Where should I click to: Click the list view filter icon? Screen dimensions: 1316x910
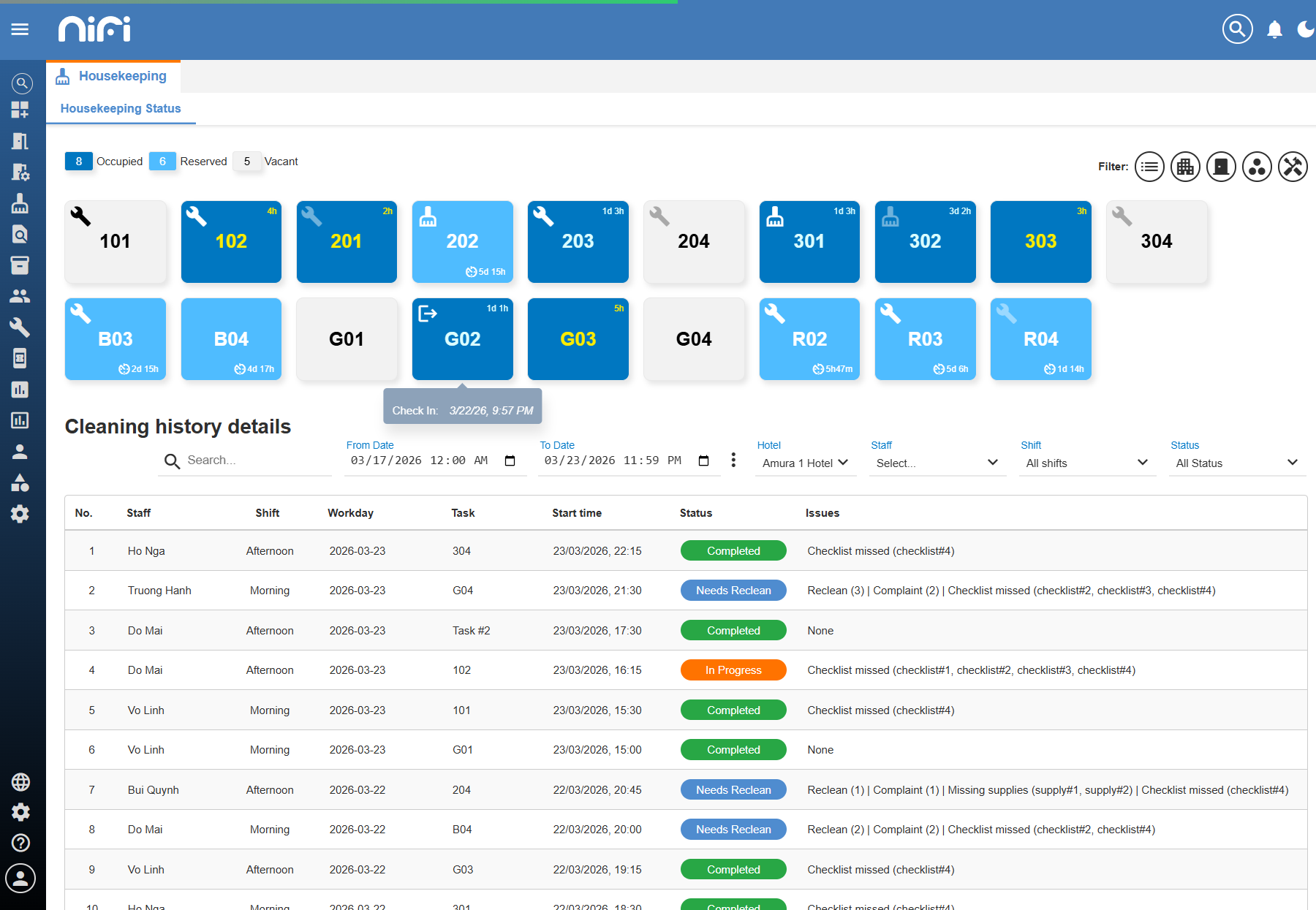click(1149, 167)
